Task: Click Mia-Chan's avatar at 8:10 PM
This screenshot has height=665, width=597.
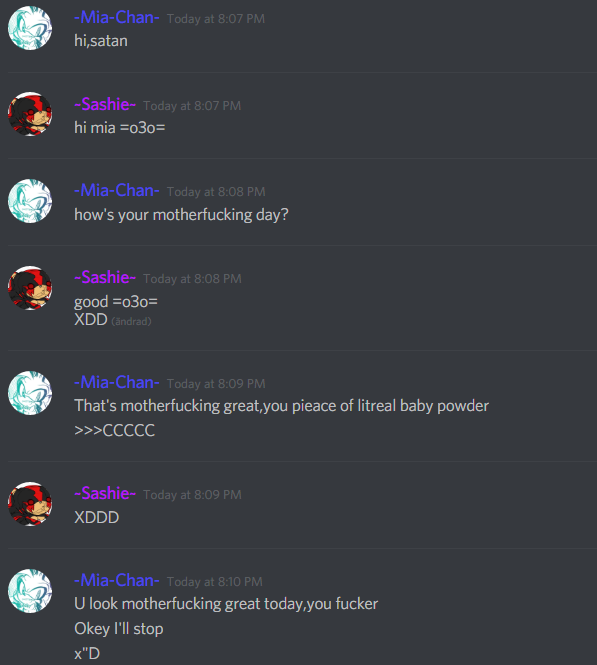Action: point(30,591)
